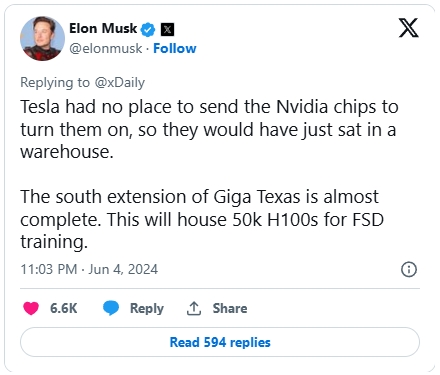Viewport: 440px width, 375px height.
Task: Click the gray 'Replying to' label
Action: pos(55,82)
